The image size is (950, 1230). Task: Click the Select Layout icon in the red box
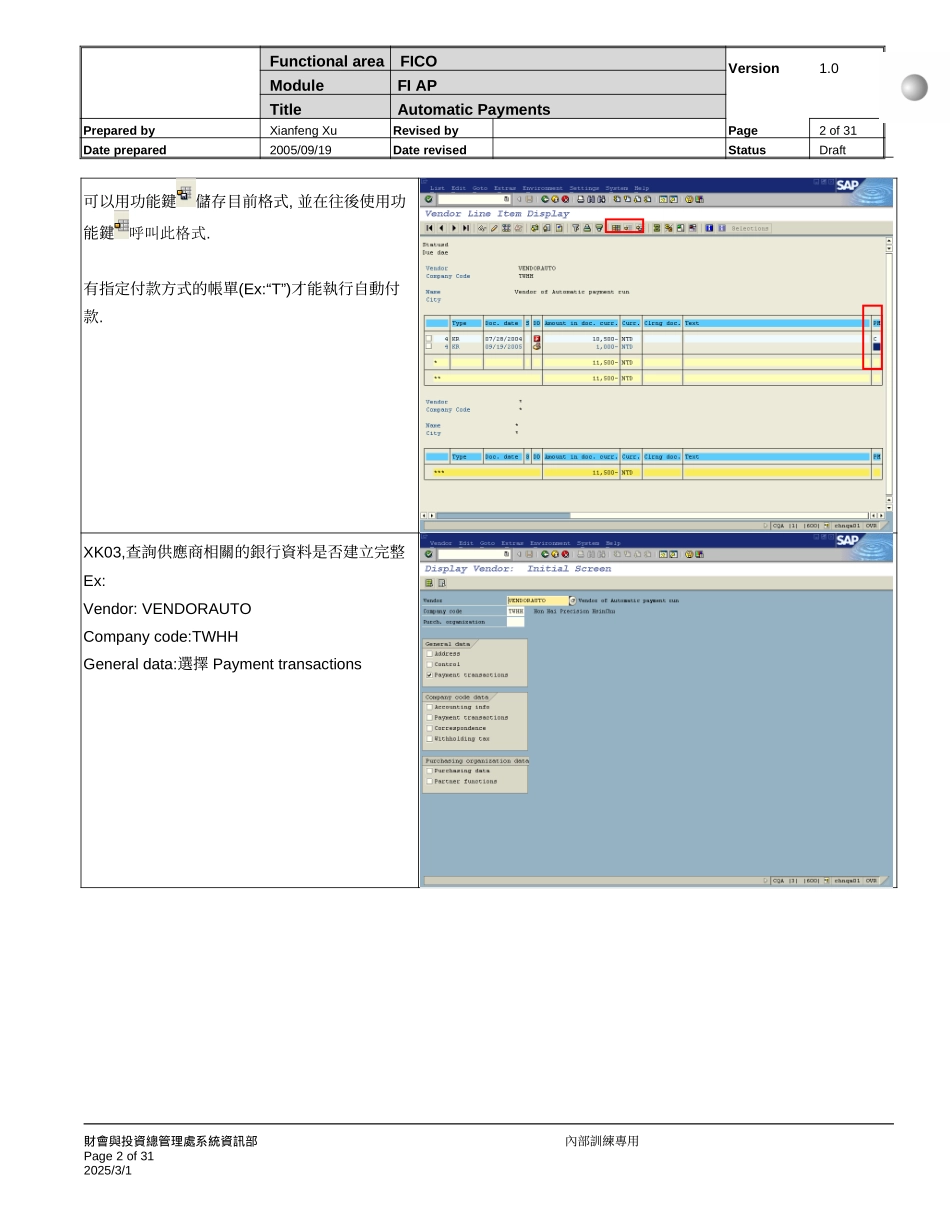click(628, 228)
